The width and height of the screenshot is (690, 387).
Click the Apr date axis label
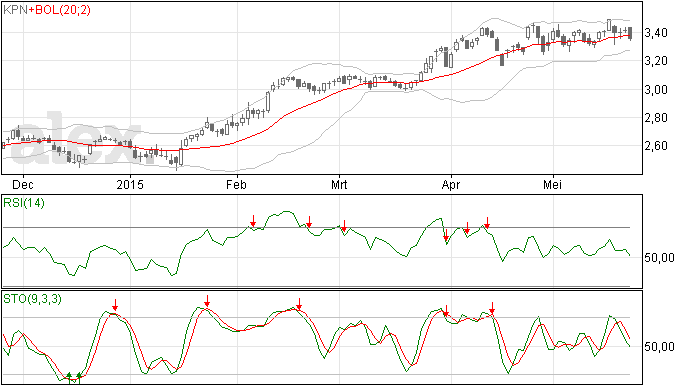pos(451,184)
